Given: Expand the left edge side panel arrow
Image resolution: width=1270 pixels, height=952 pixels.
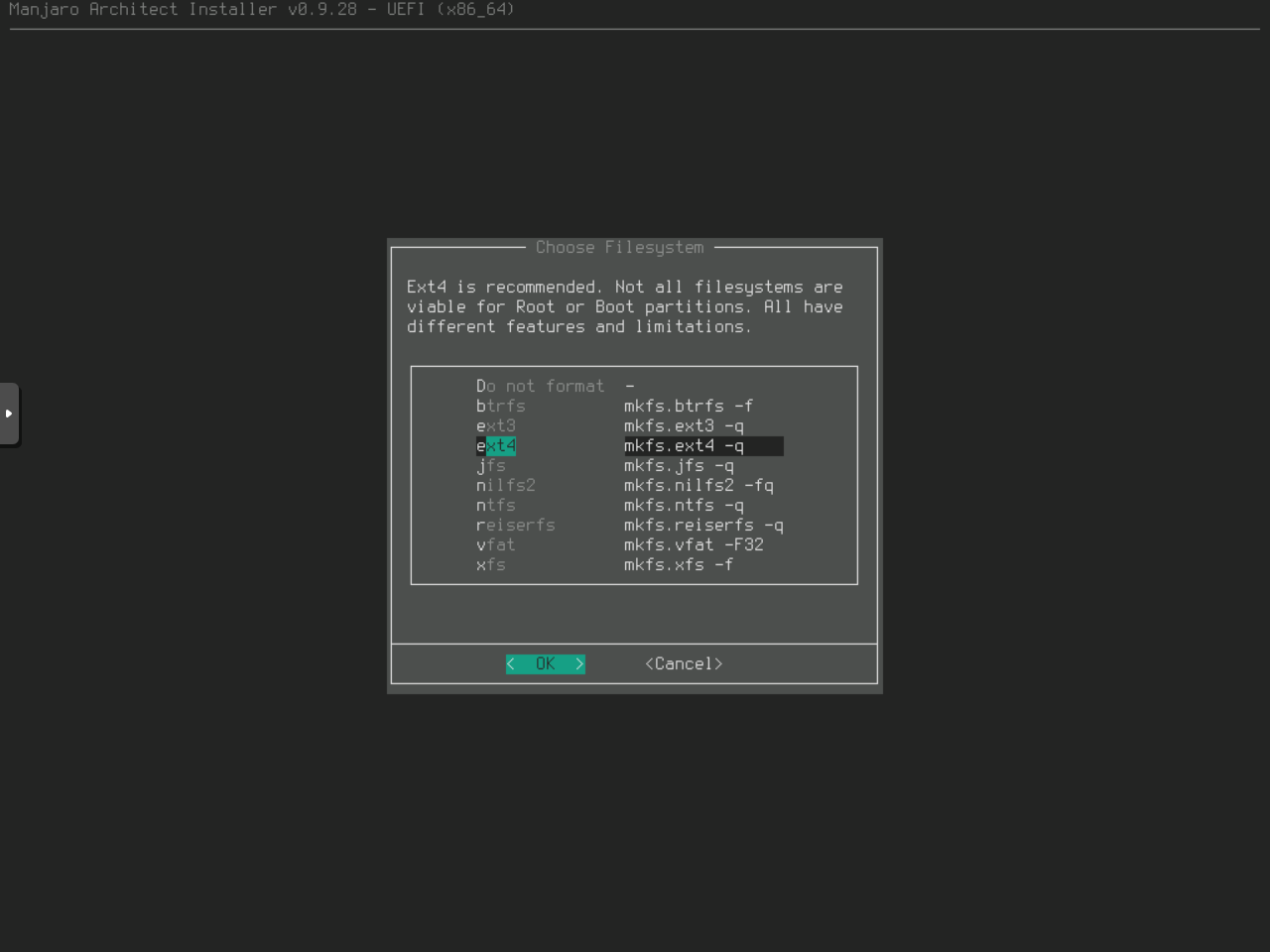Looking at the screenshot, I should 9,414.
